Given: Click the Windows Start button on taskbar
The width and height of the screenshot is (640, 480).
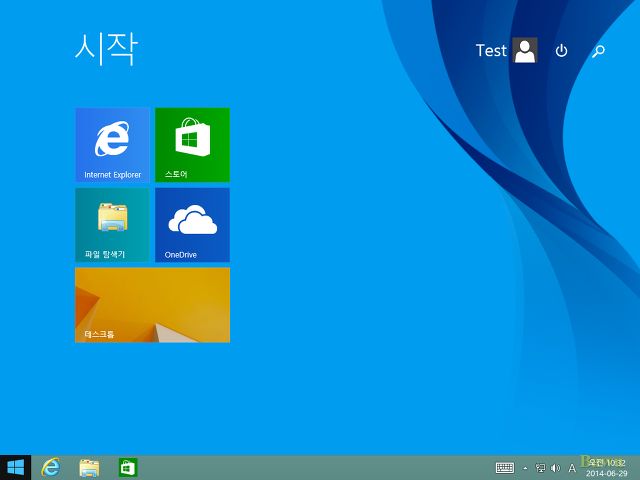Looking at the screenshot, I should (16, 467).
